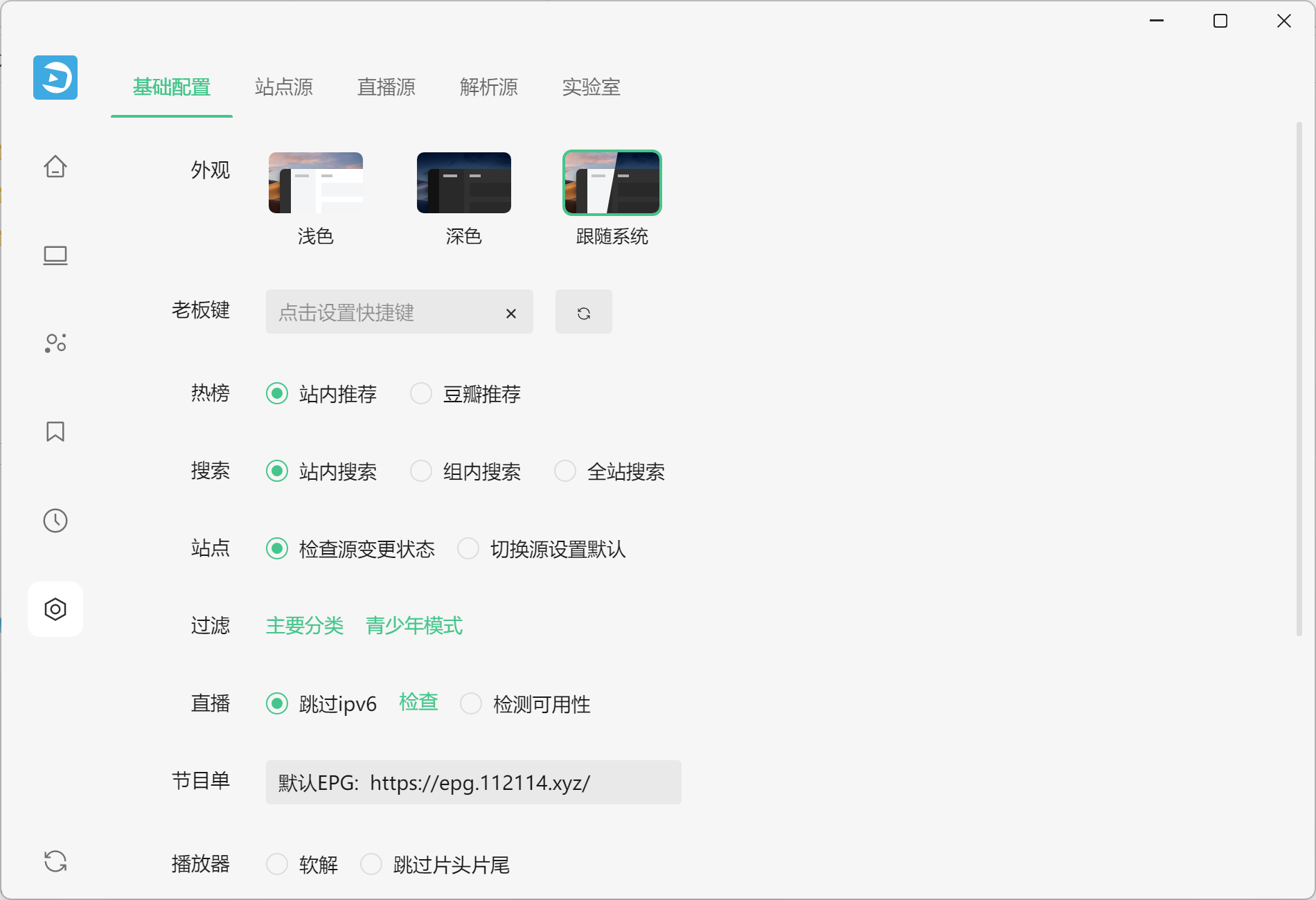The height and width of the screenshot is (900, 1316).
Task: Select 检测可用性 for live streams
Action: [471, 704]
